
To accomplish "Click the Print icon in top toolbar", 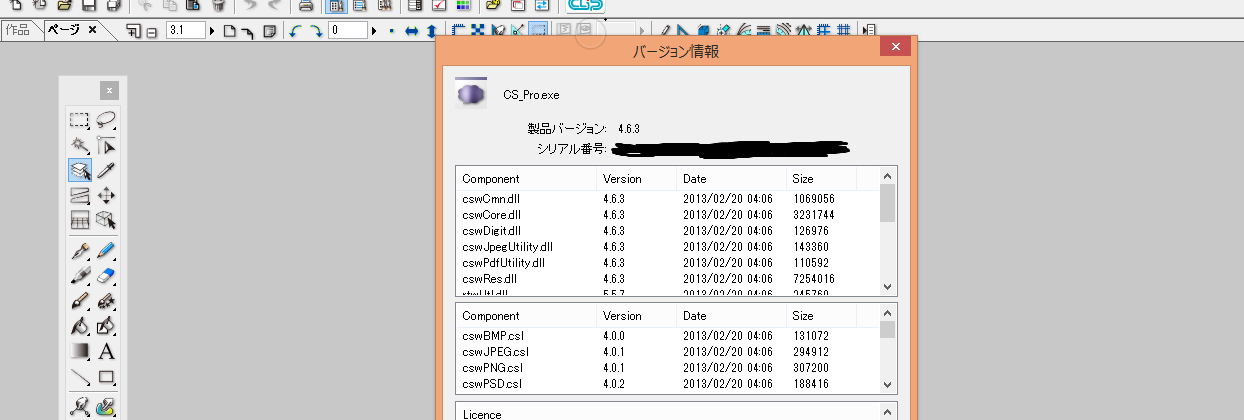I will click(306, 6).
